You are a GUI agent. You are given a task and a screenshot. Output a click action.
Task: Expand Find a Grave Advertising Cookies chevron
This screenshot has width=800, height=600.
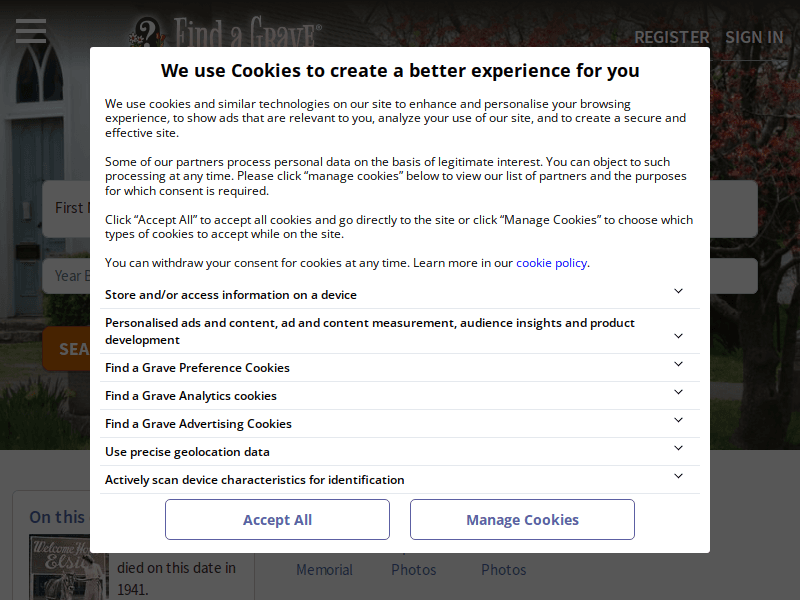(x=678, y=420)
